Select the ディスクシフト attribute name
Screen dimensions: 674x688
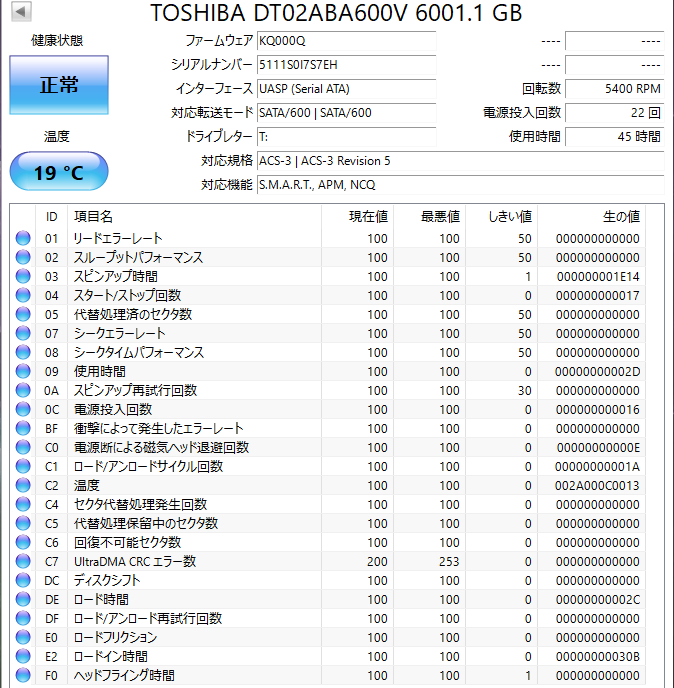pyautogui.click(x=107, y=580)
